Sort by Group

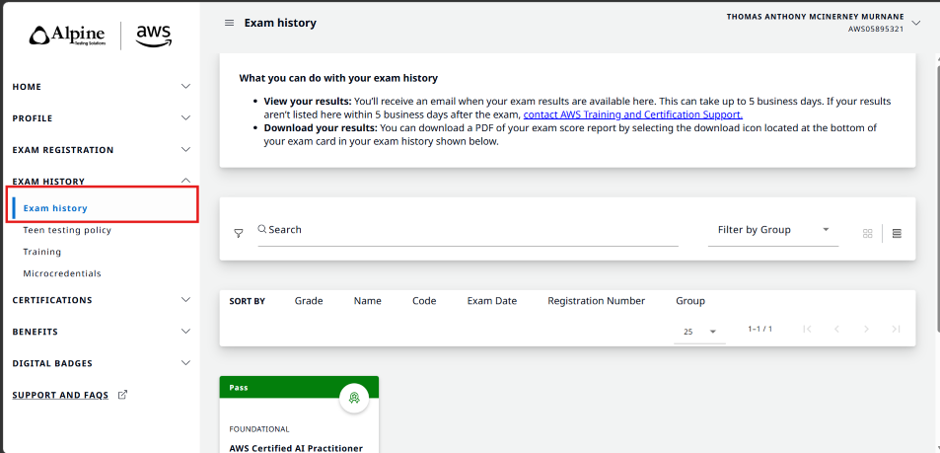[x=691, y=301]
